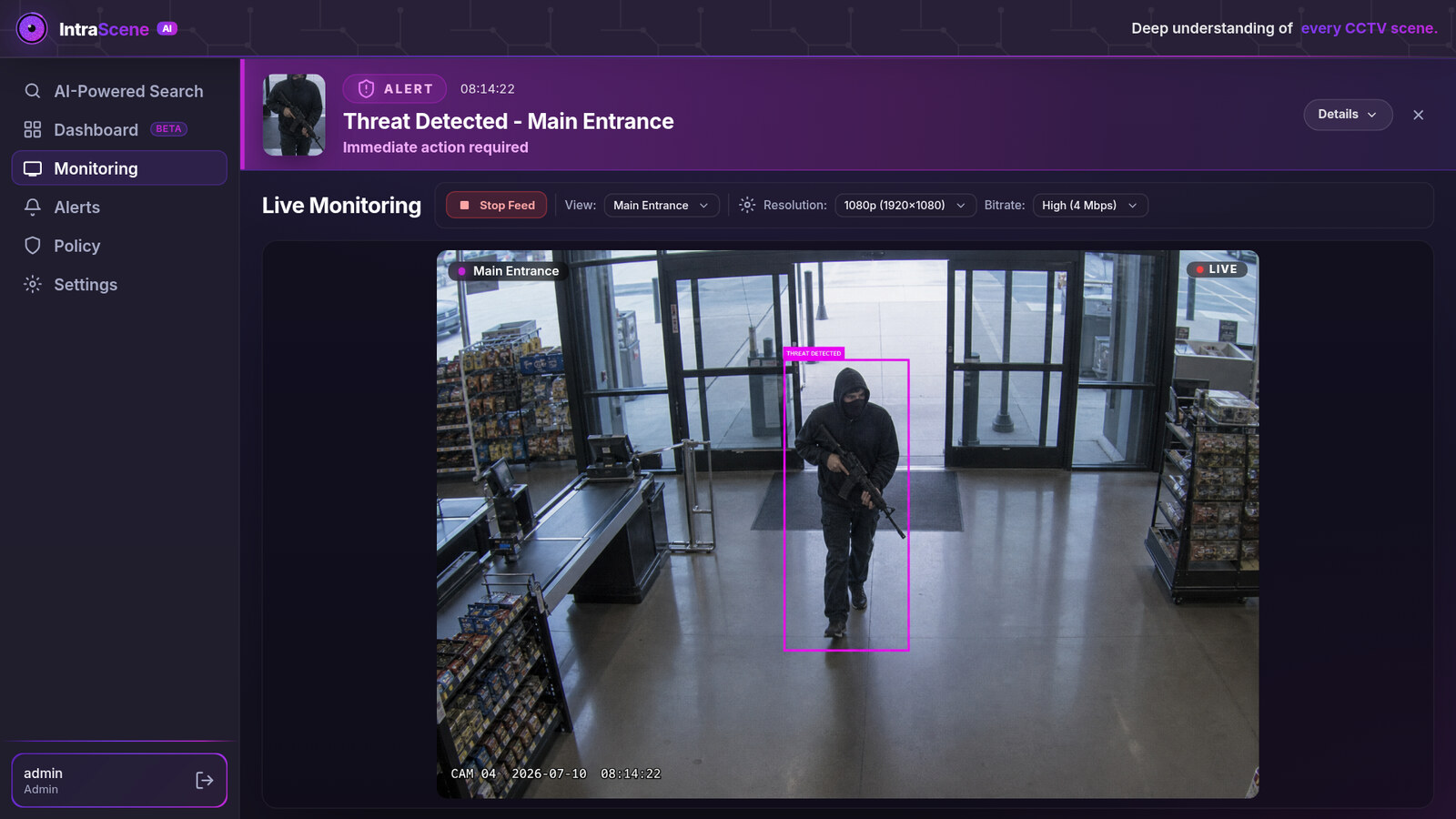
Task: Click the AI badge beside IntraScene
Action: (x=167, y=28)
